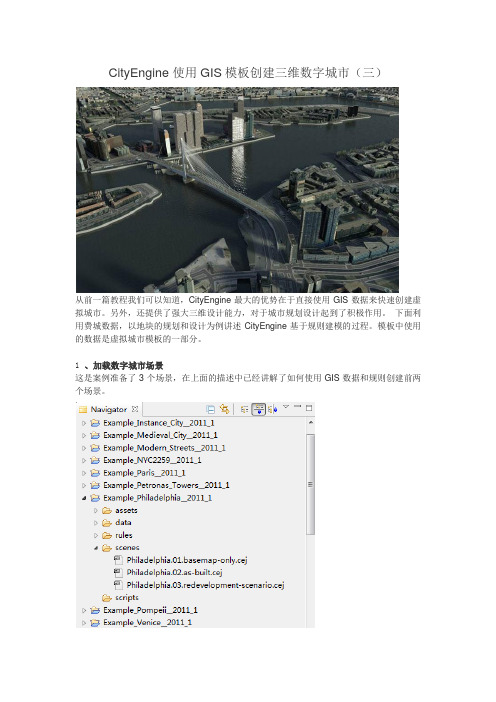Click the Navigator scrollbar up arrow
The image size is (496, 702).
pyautogui.click(x=311, y=422)
